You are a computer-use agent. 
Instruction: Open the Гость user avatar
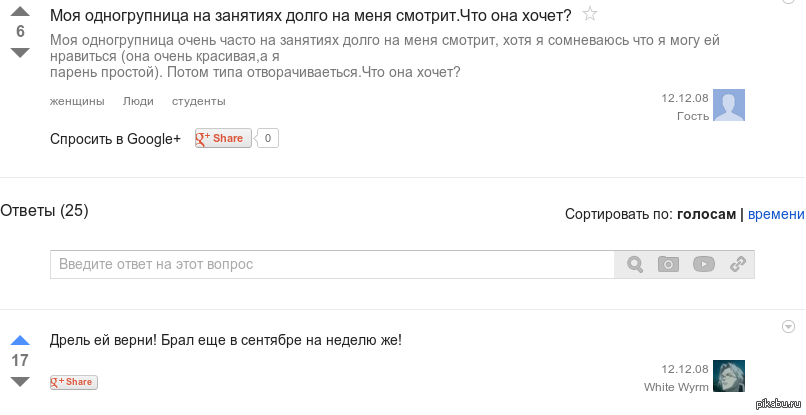point(728,106)
